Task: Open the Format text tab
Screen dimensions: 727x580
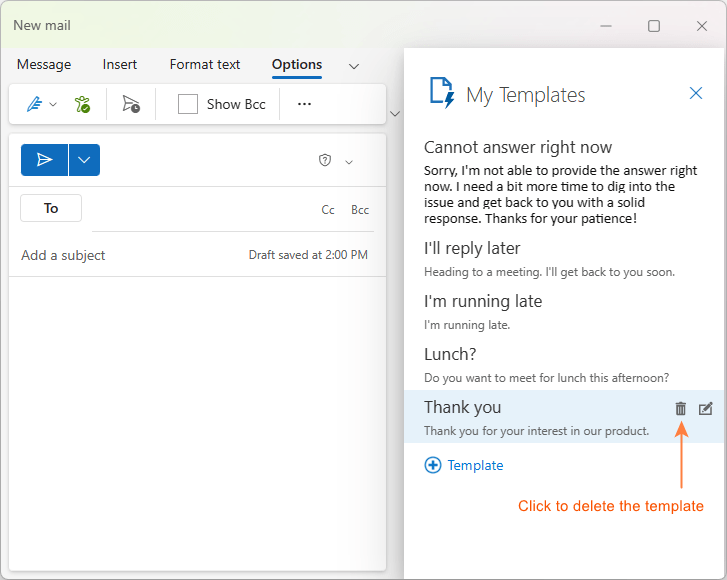Action: (205, 64)
